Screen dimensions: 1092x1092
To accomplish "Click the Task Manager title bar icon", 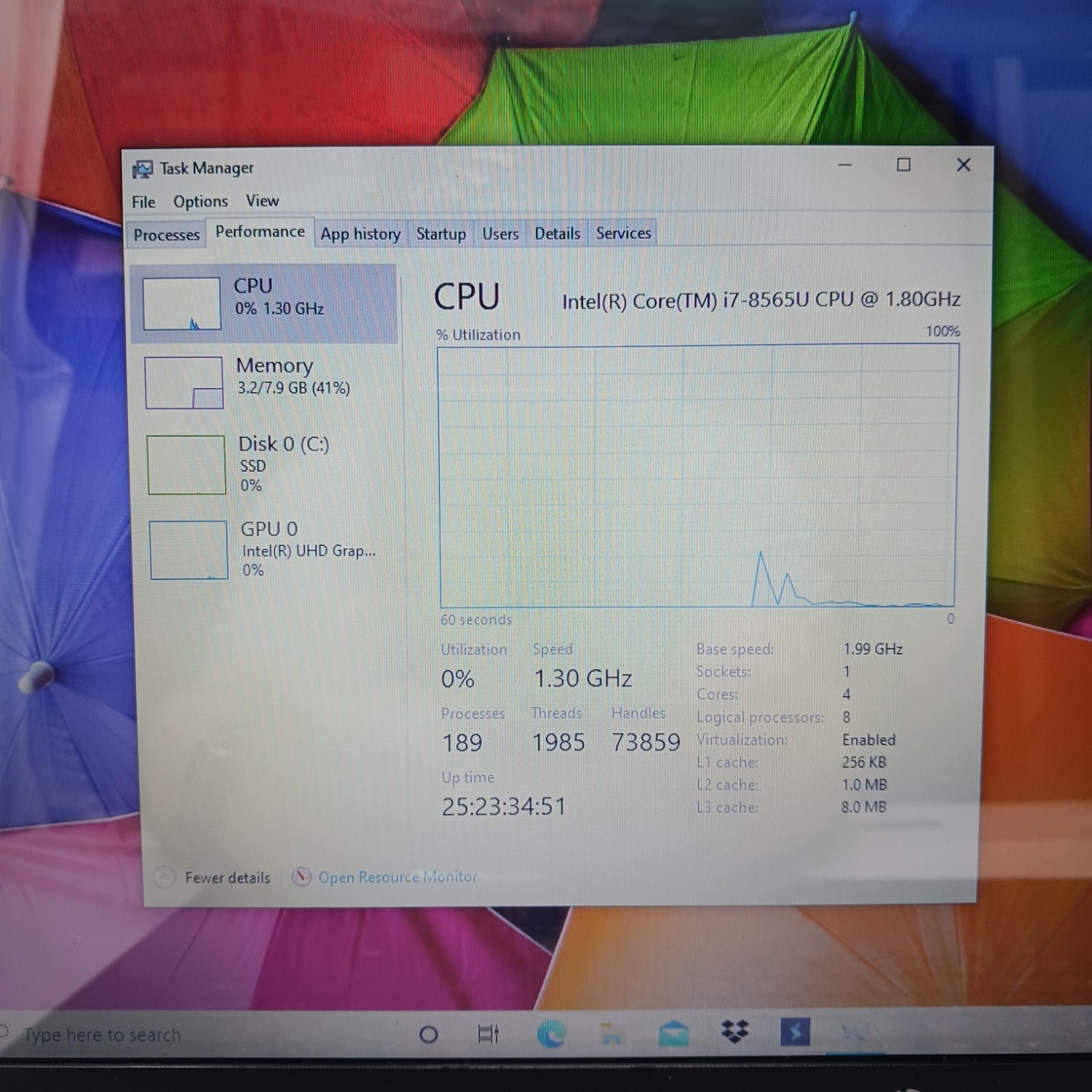I will [142, 170].
